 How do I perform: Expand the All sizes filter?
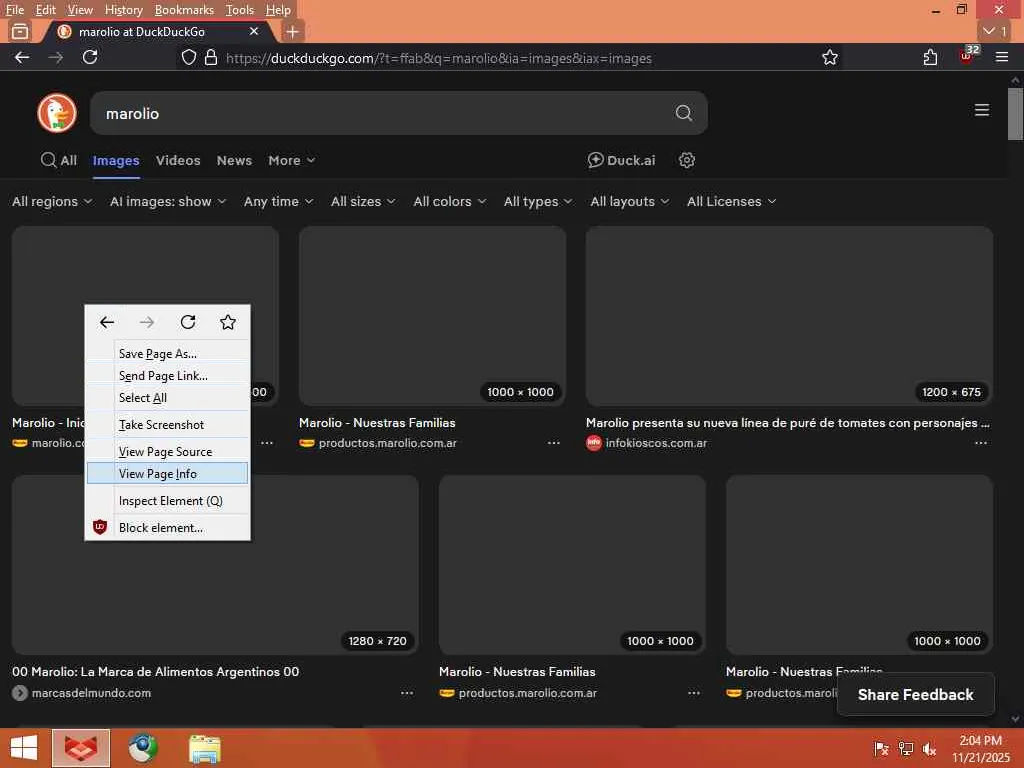[363, 201]
